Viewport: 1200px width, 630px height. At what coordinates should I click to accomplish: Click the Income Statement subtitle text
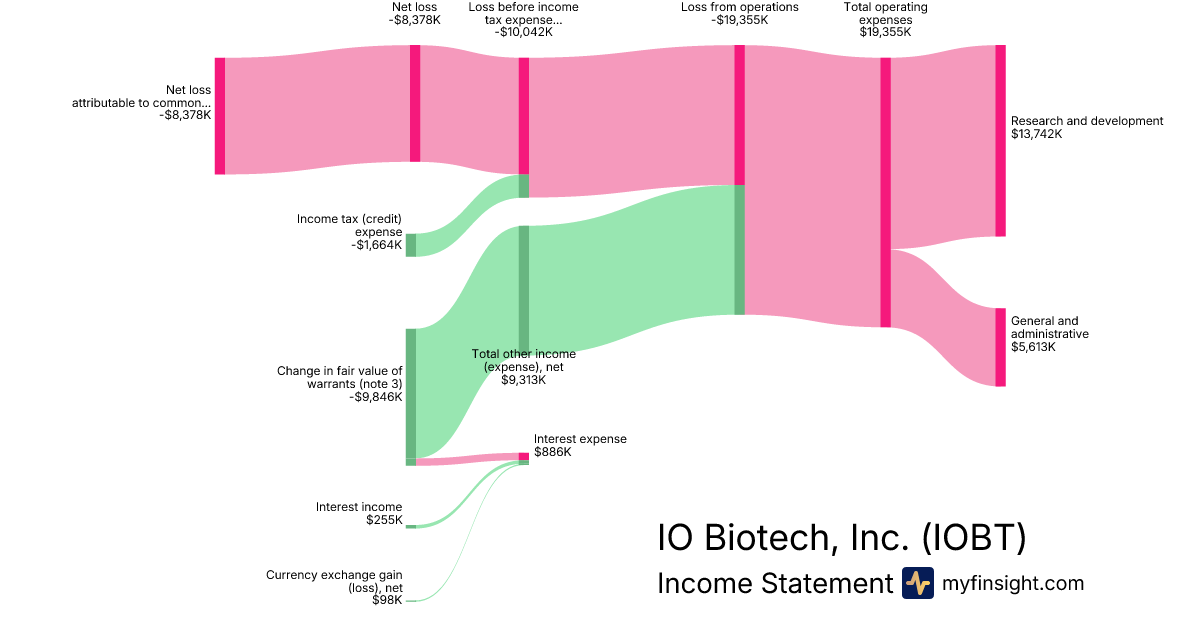[774, 583]
